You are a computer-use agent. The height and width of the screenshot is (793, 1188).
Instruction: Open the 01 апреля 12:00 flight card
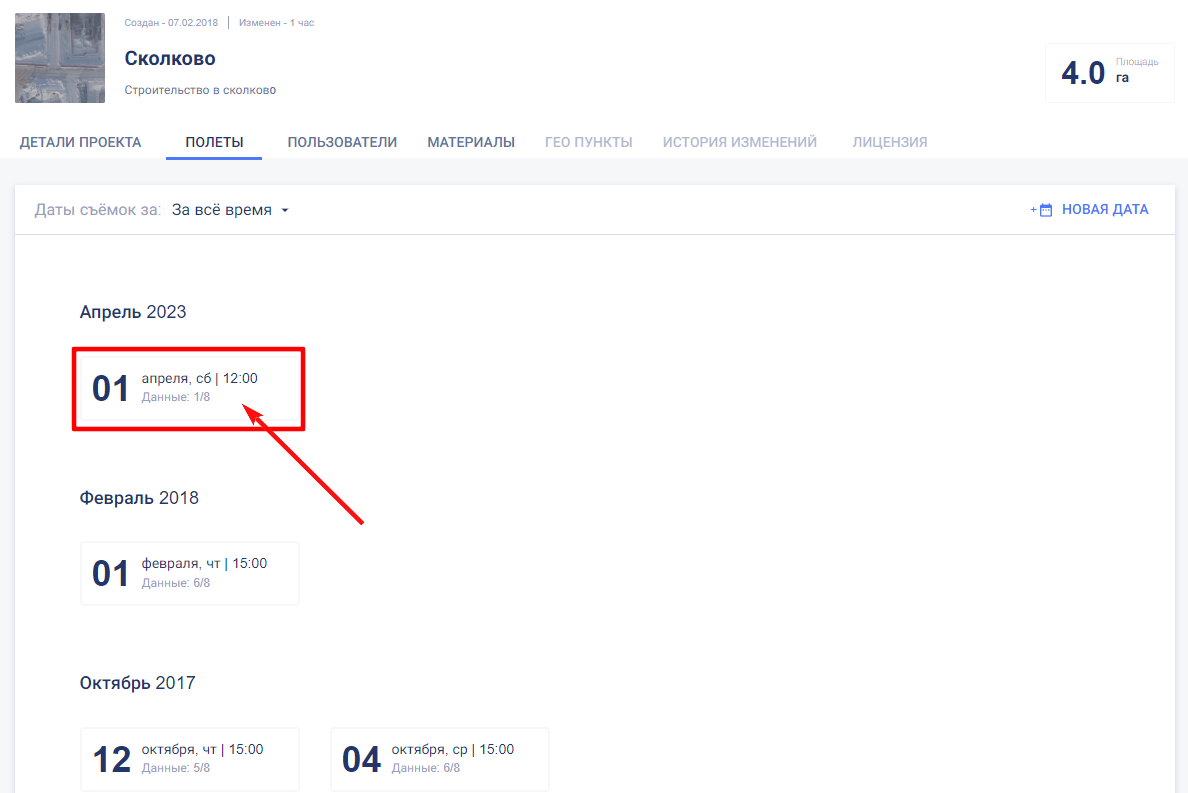click(x=189, y=388)
